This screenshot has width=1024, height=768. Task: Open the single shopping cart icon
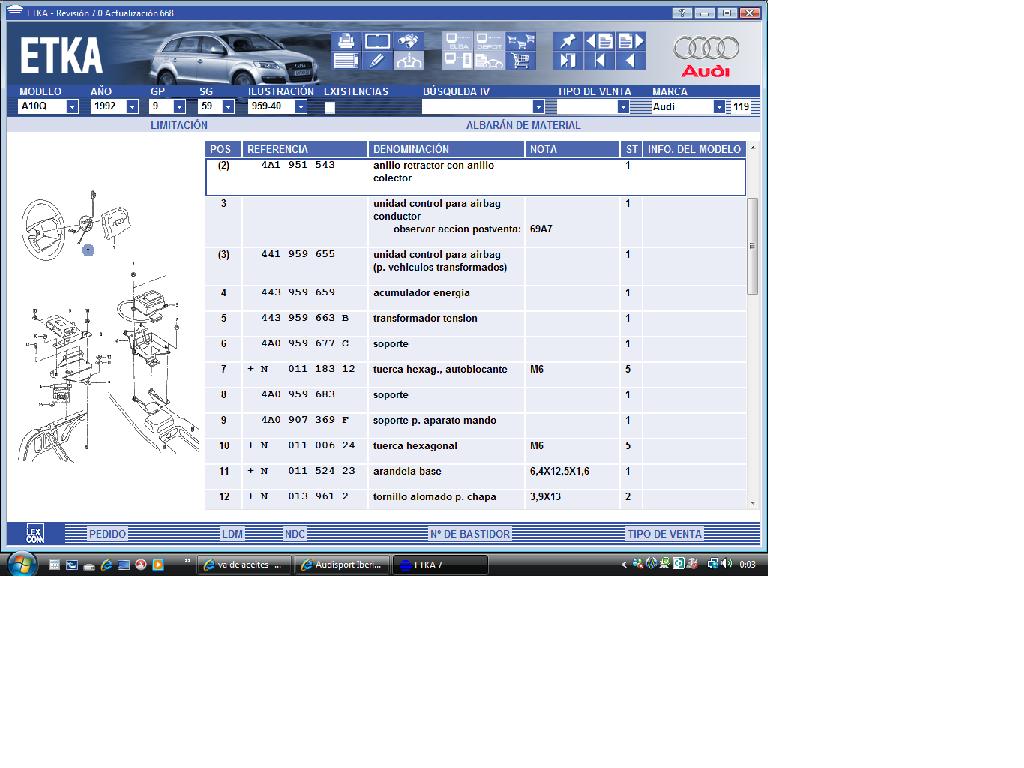click(520, 61)
